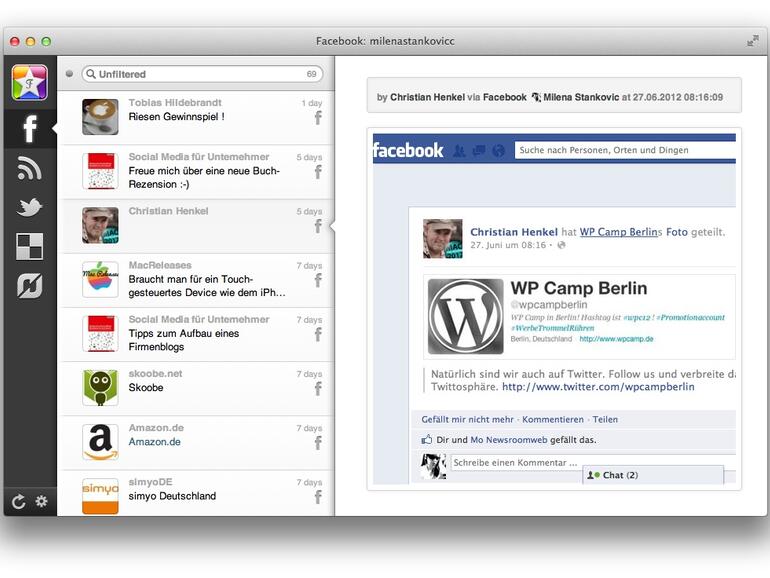Open friend requests icon in Facebook header
Viewport: 770px width, 578px height.
(459, 150)
